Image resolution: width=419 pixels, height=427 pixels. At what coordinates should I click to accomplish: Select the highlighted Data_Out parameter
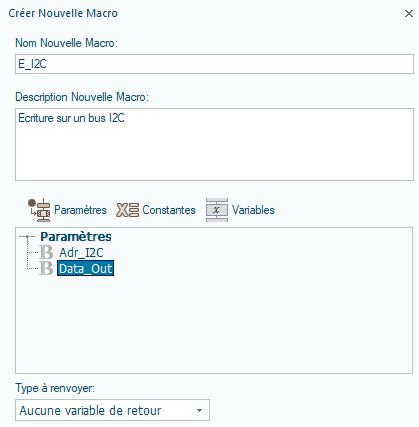point(86,268)
